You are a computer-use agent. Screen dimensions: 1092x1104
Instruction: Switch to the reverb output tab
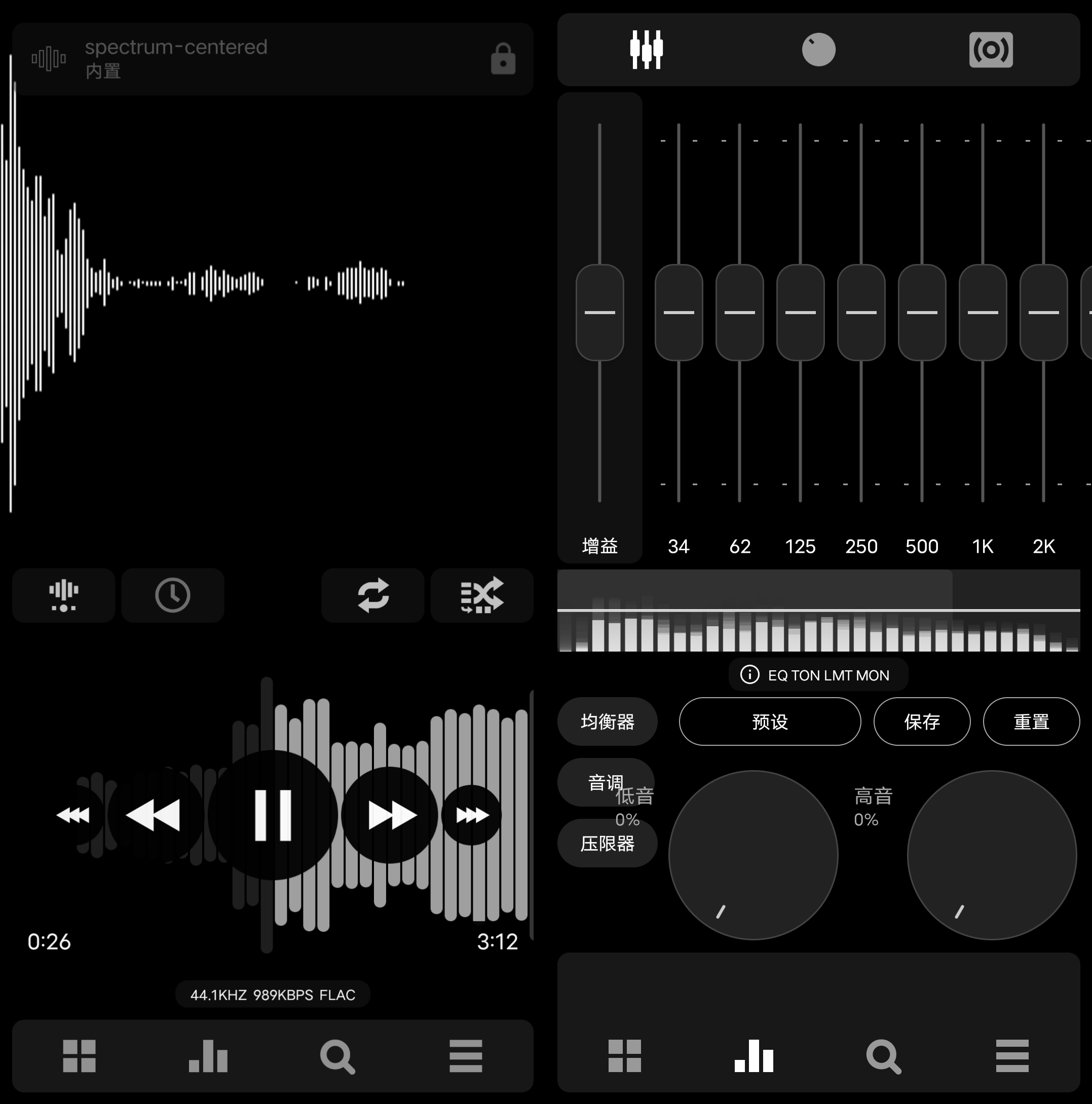click(x=992, y=50)
